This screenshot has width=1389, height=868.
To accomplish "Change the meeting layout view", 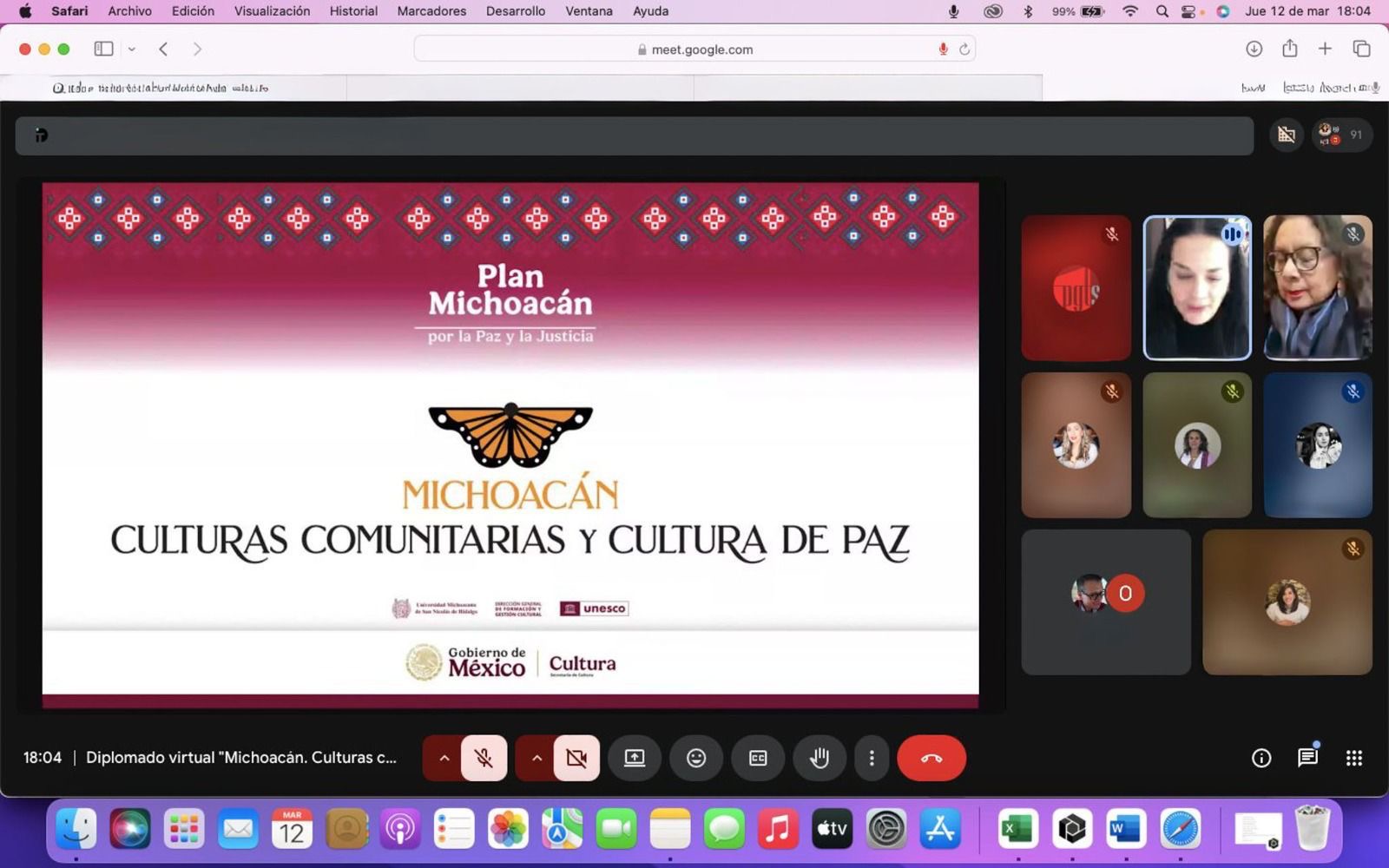I will (1286, 135).
